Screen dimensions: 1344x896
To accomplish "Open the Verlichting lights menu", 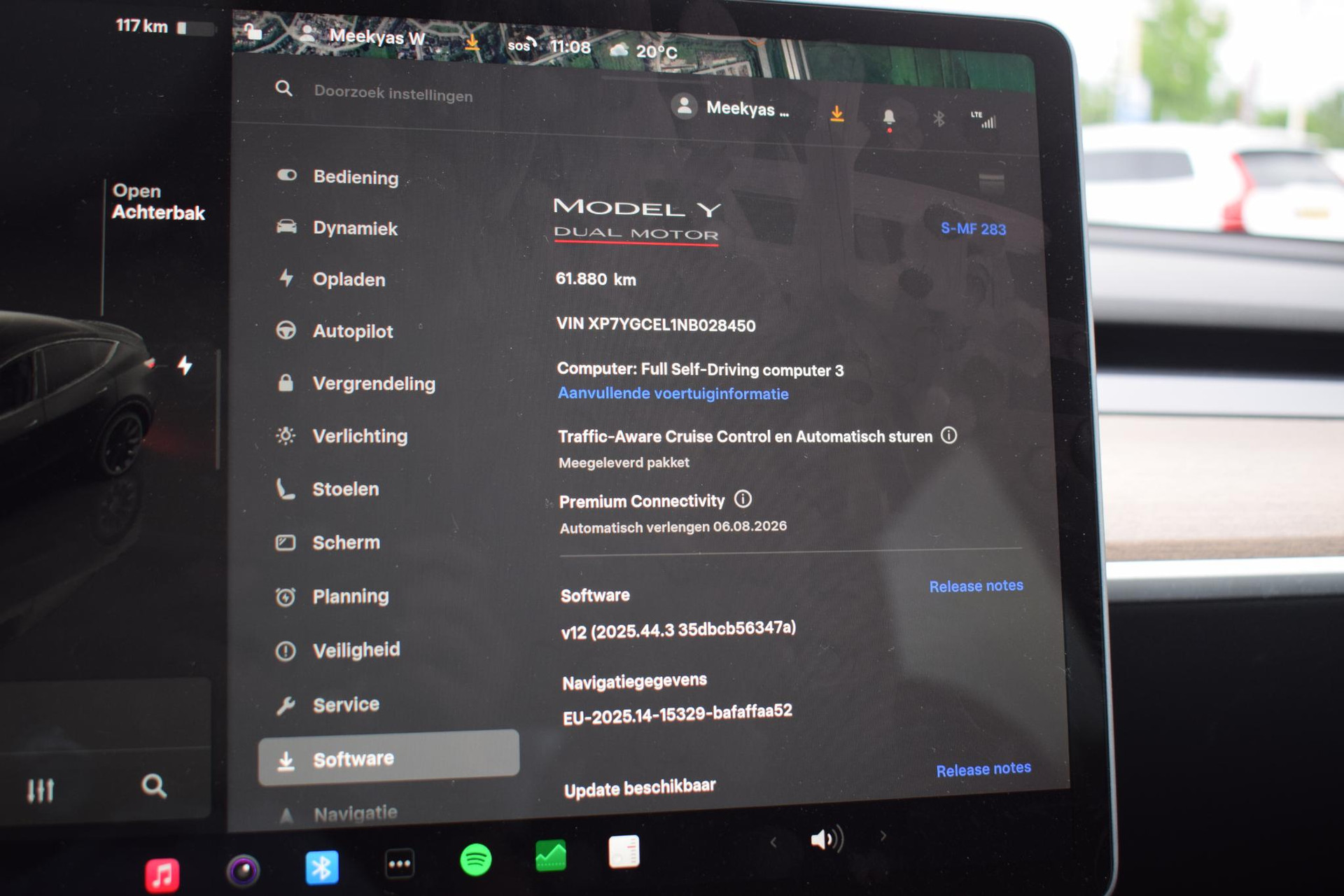I will pos(342,435).
